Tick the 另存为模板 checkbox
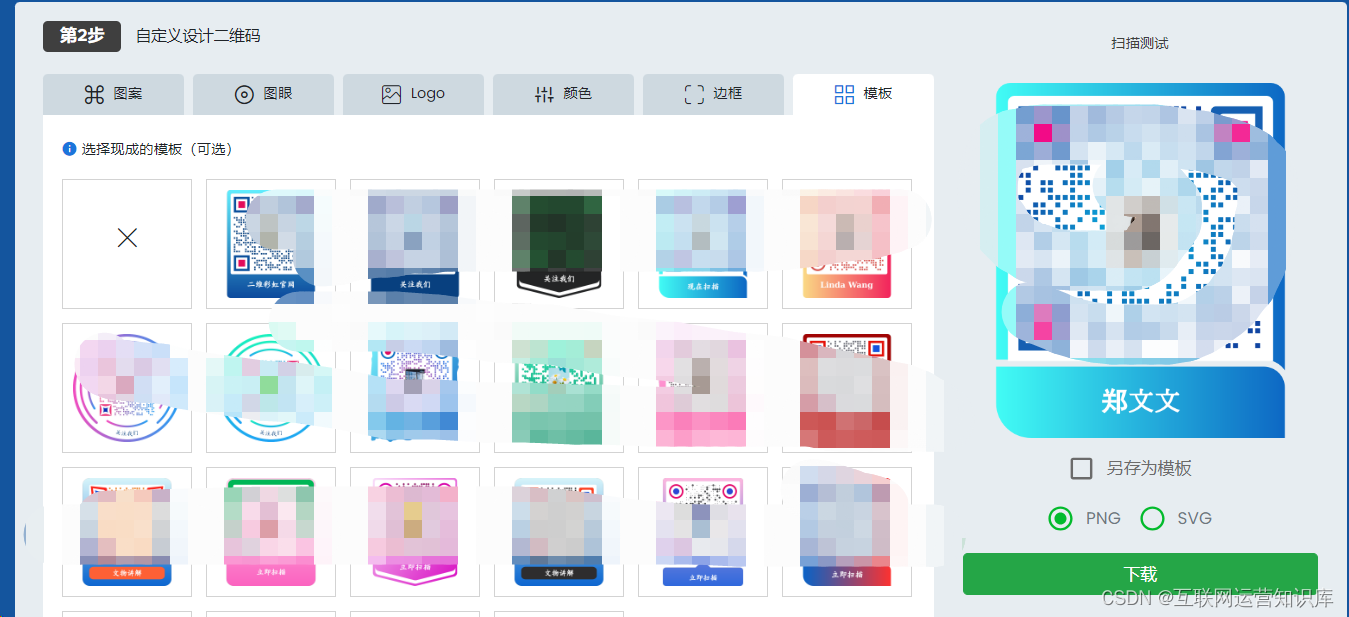 1081,468
